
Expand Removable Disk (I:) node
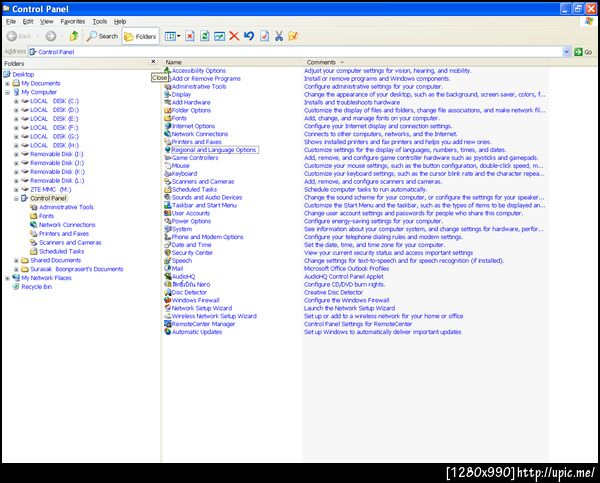click(x=16, y=154)
